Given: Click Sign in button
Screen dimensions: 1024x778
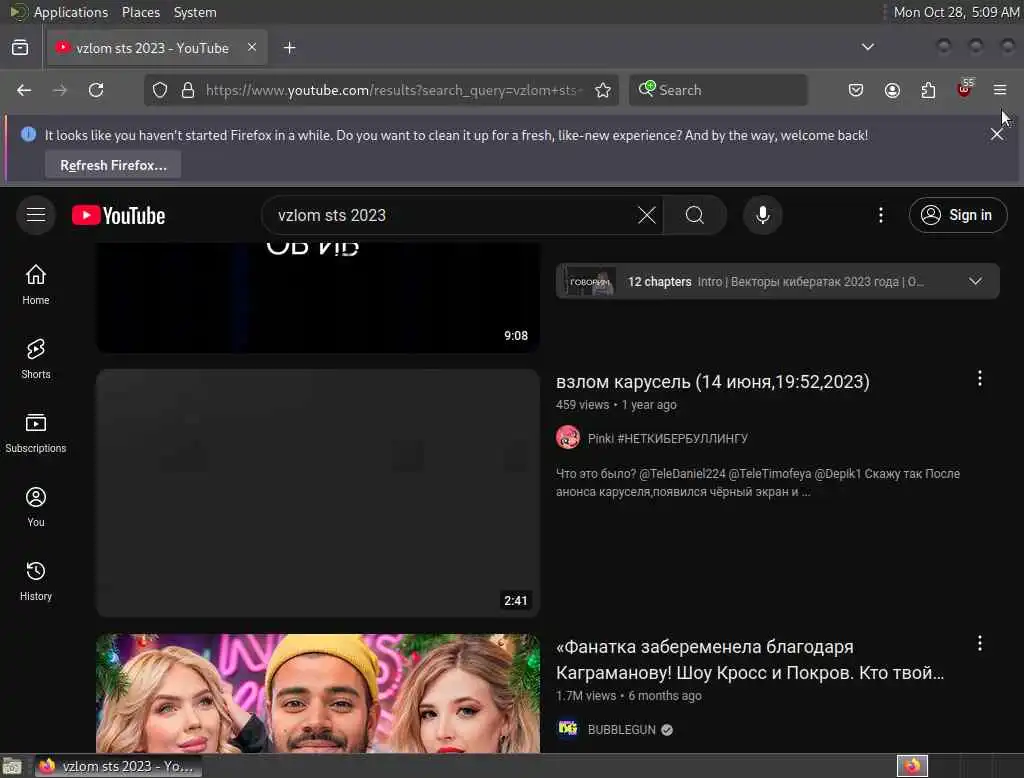Looking at the screenshot, I should click(x=957, y=215).
